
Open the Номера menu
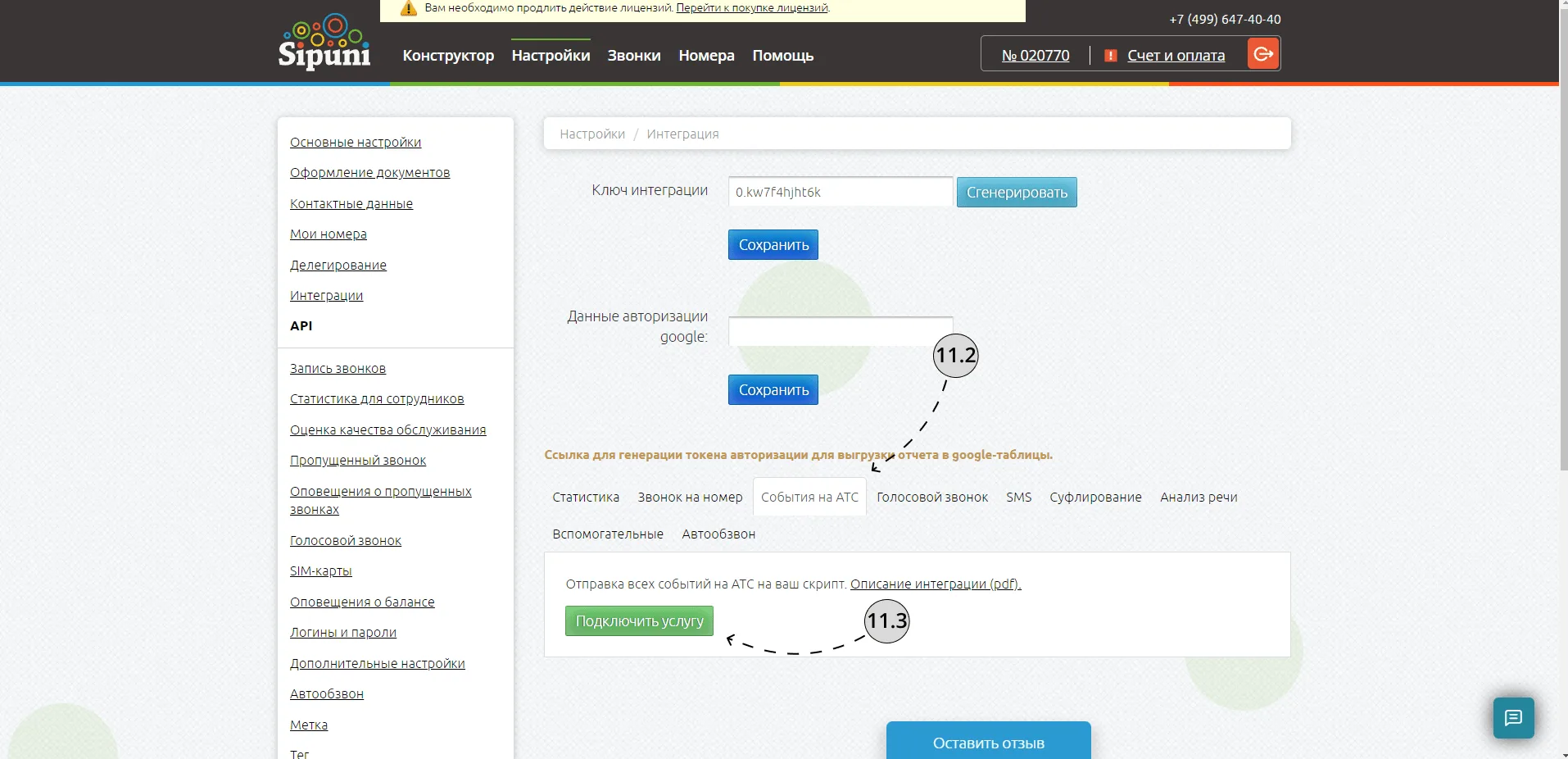pyautogui.click(x=706, y=56)
